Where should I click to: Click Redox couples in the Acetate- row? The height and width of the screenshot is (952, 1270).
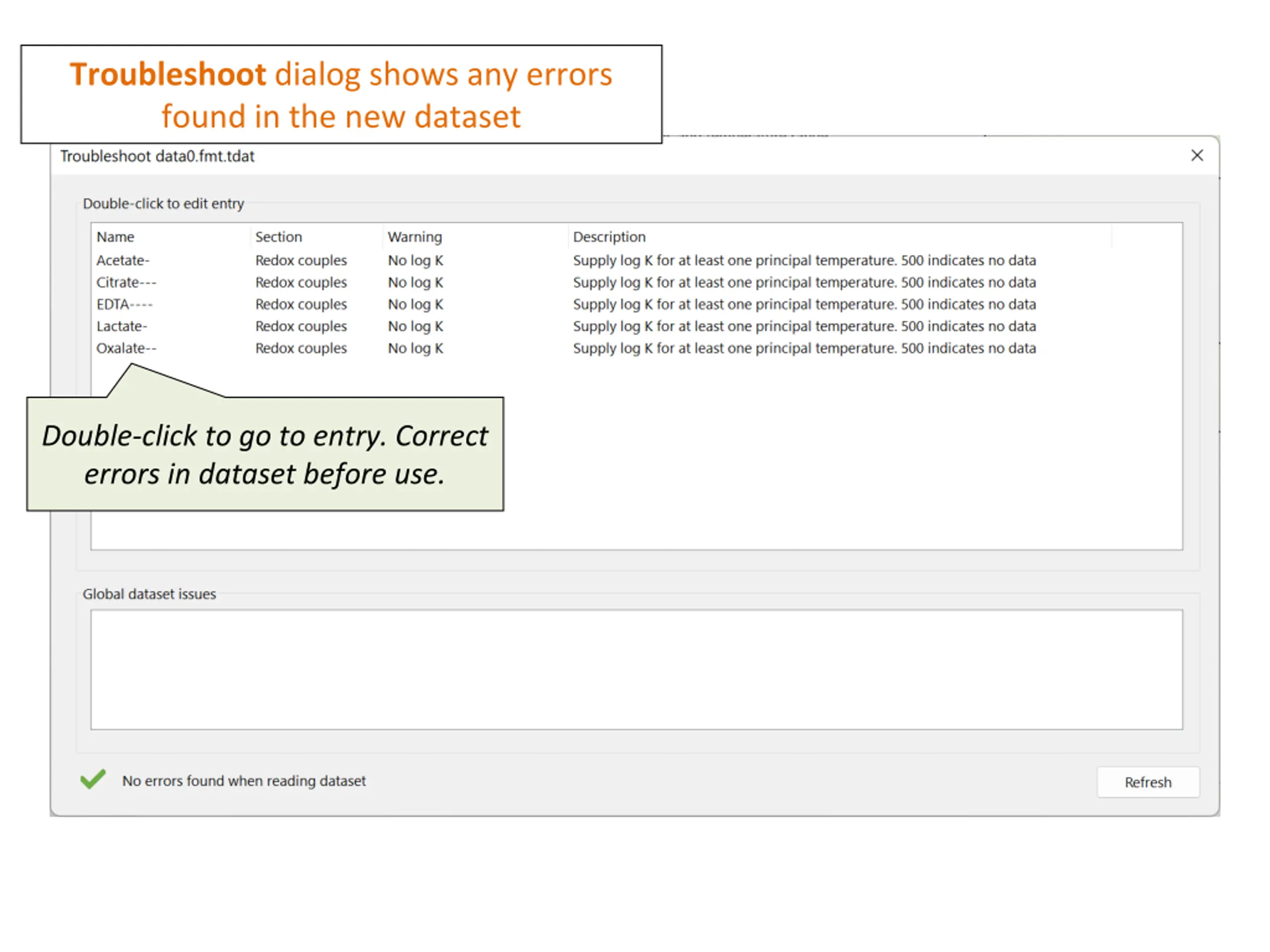(301, 260)
